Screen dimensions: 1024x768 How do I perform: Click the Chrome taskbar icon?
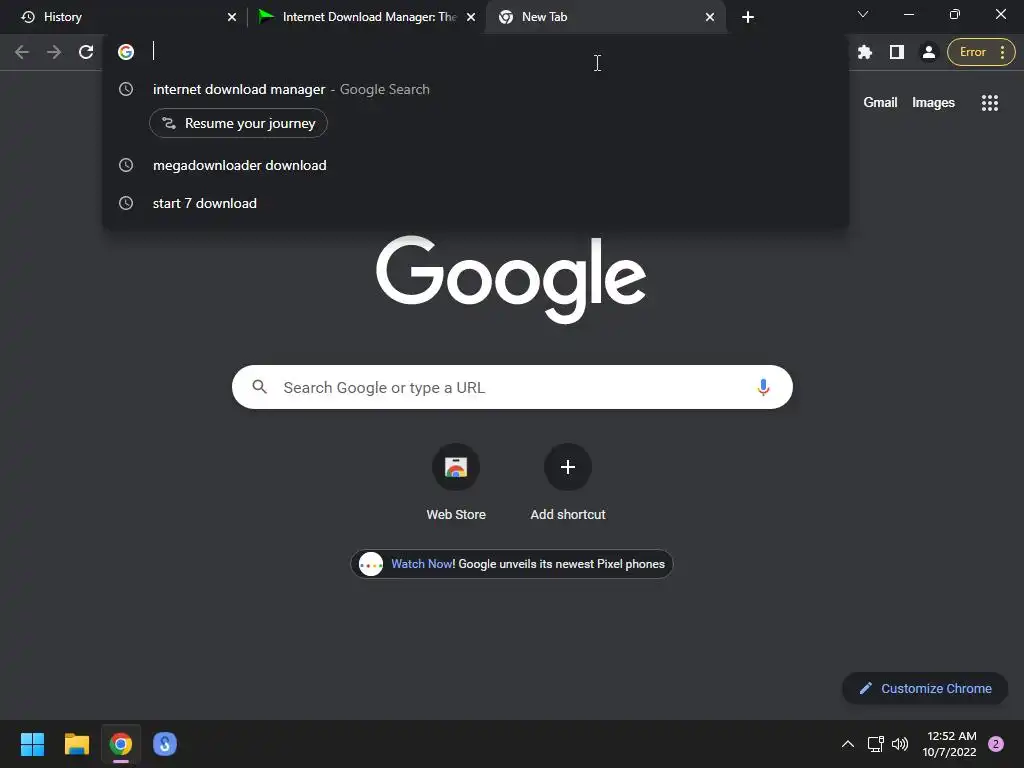pyautogui.click(x=120, y=744)
